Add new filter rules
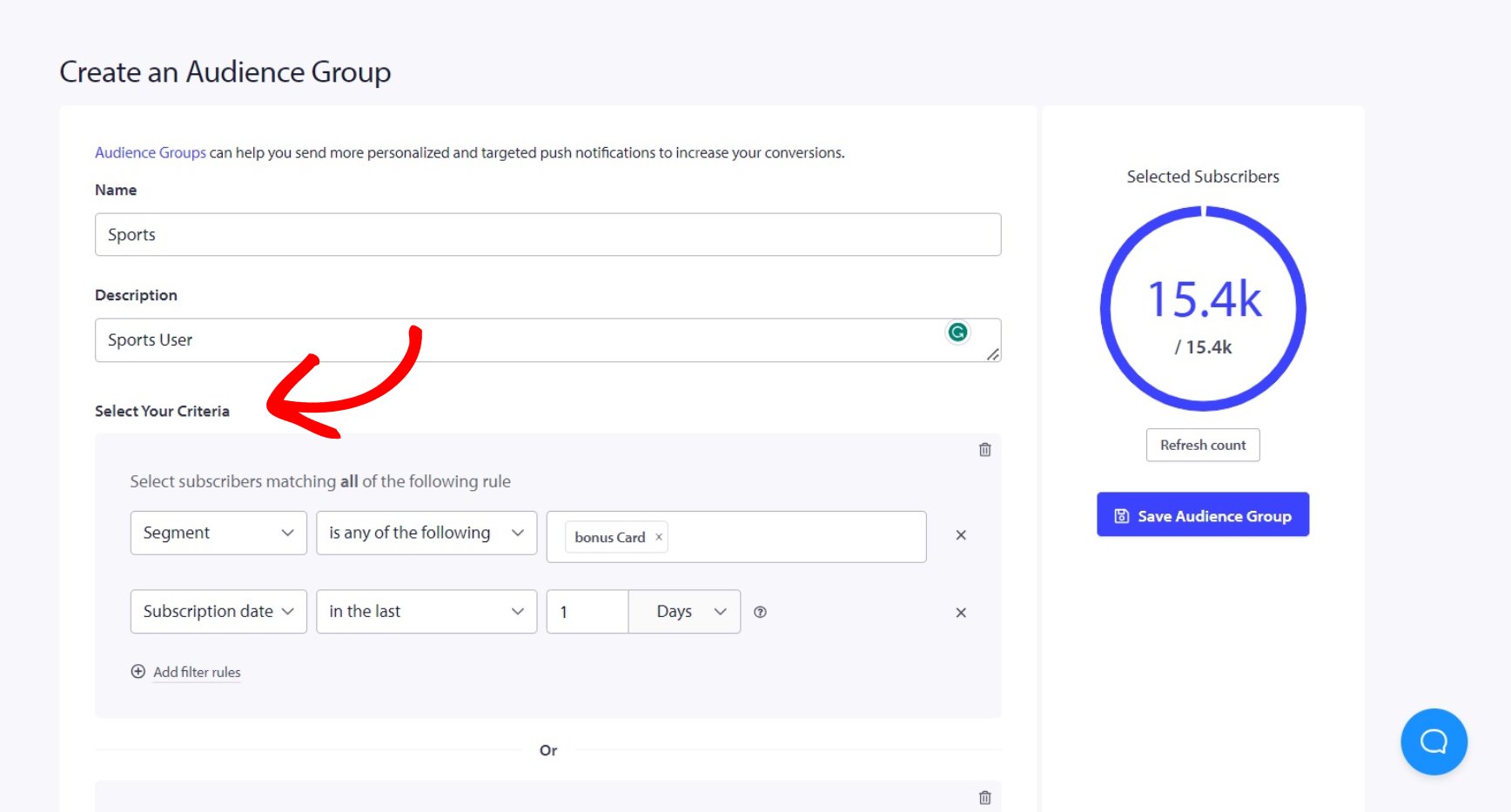Image resolution: width=1511 pixels, height=812 pixels. [196, 671]
